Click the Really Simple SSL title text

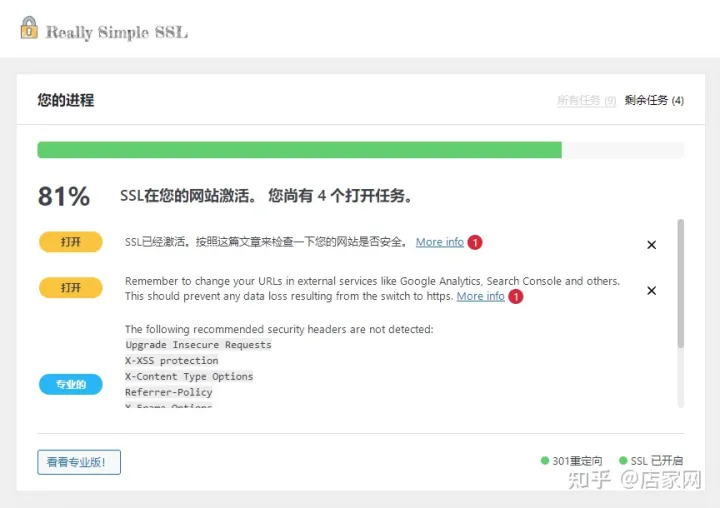(x=117, y=33)
